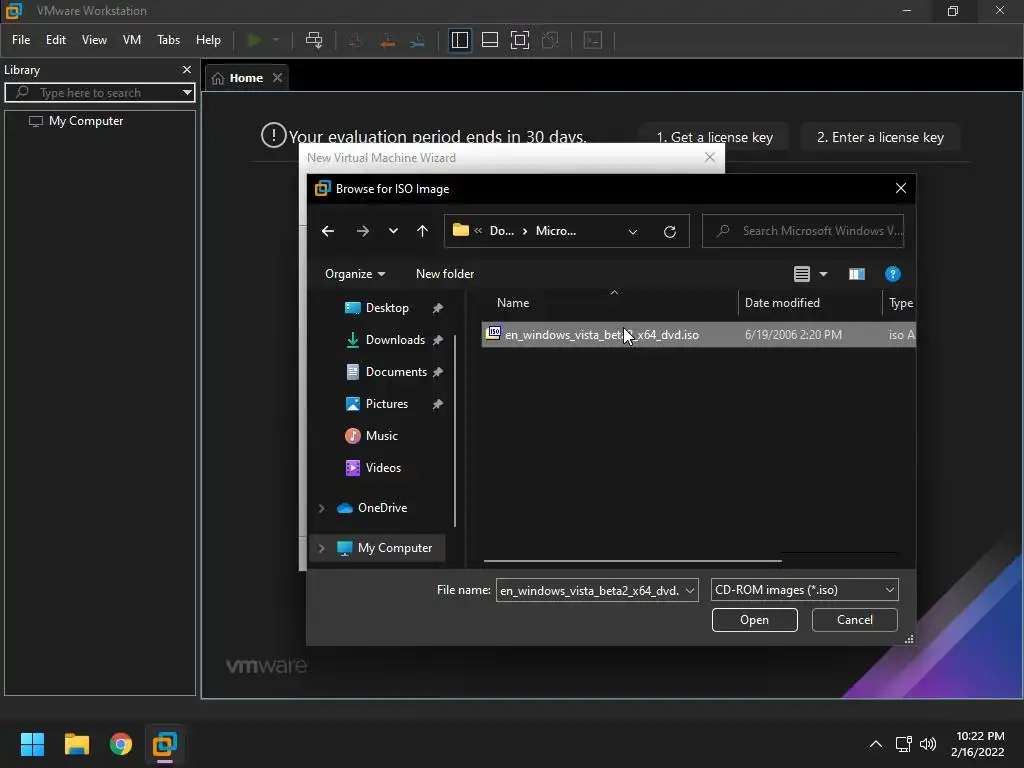The height and width of the screenshot is (768, 1024).
Task: Sort files by Name column
Action: click(513, 303)
